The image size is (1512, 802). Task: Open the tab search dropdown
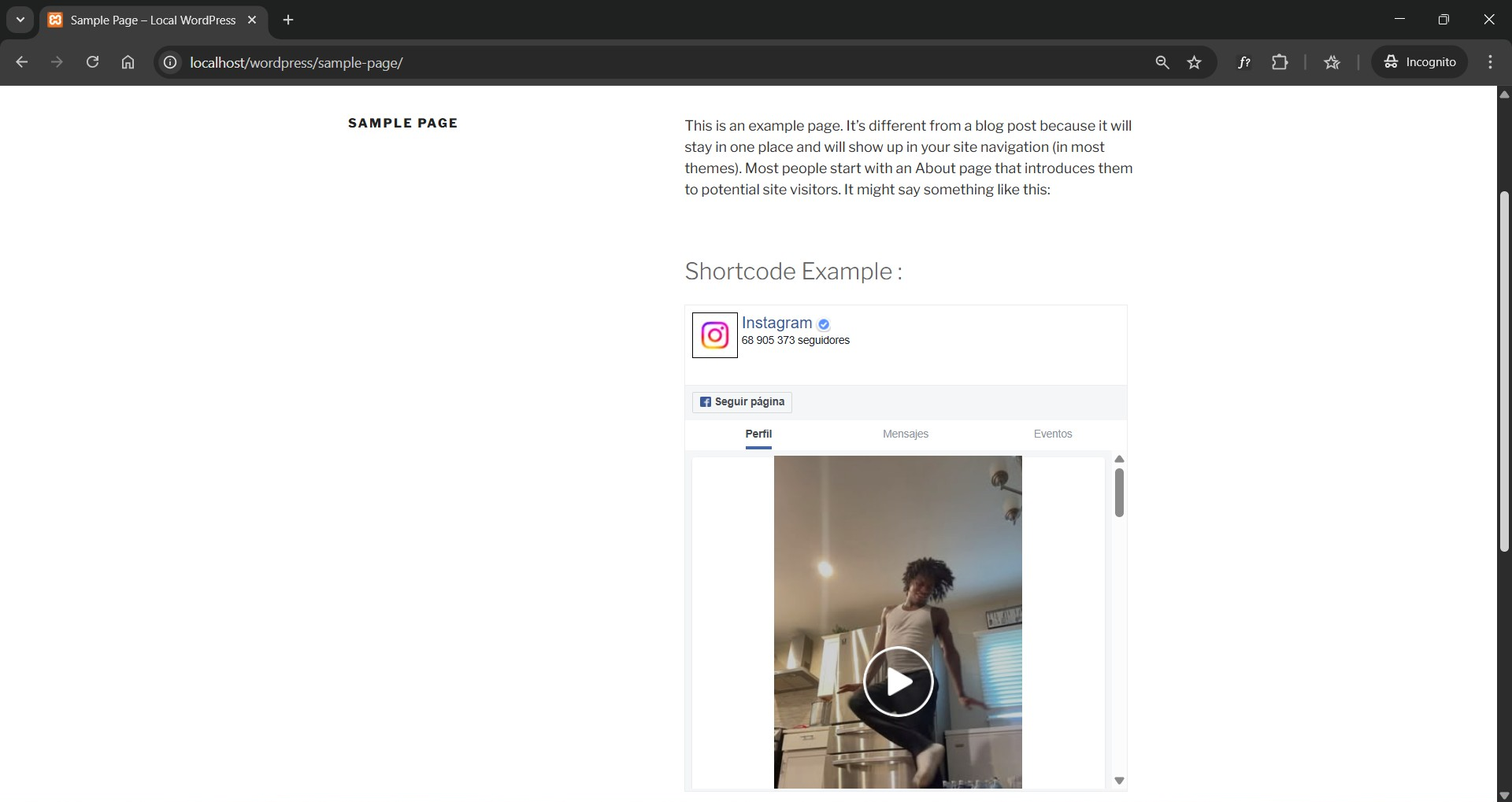20,20
